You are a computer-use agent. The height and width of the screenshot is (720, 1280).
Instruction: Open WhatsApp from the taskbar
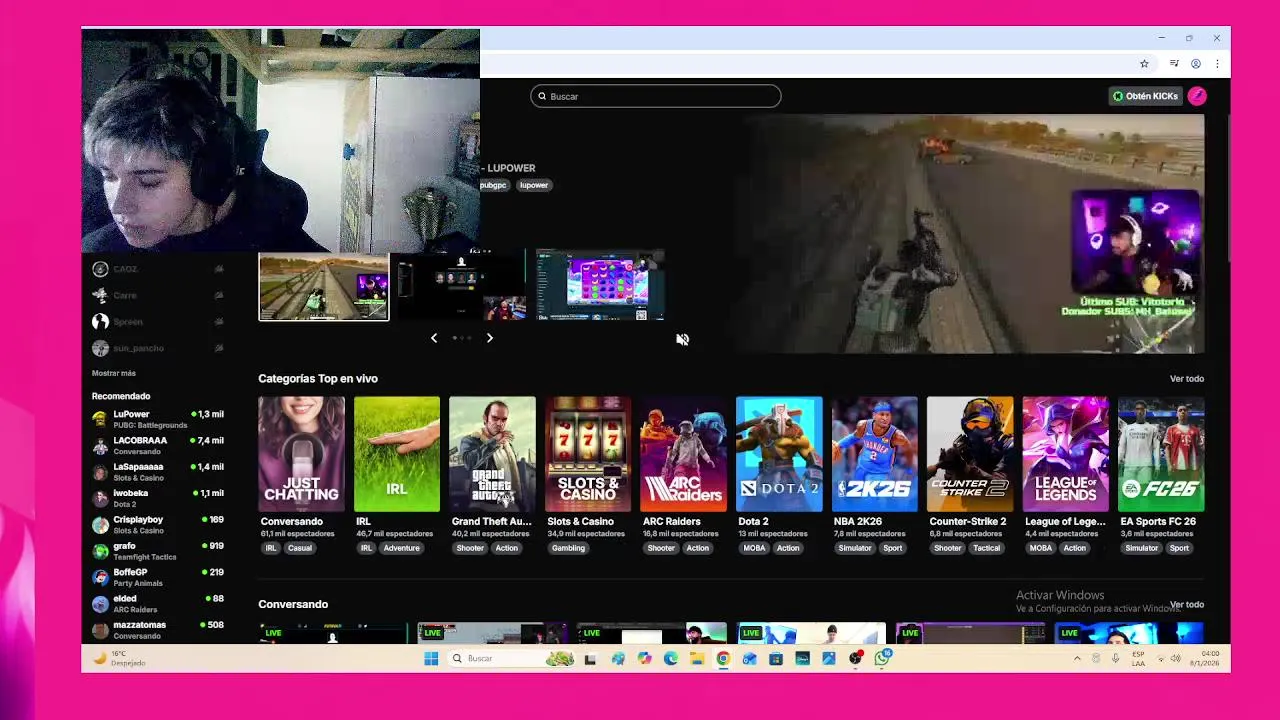pyautogui.click(x=882, y=658)
